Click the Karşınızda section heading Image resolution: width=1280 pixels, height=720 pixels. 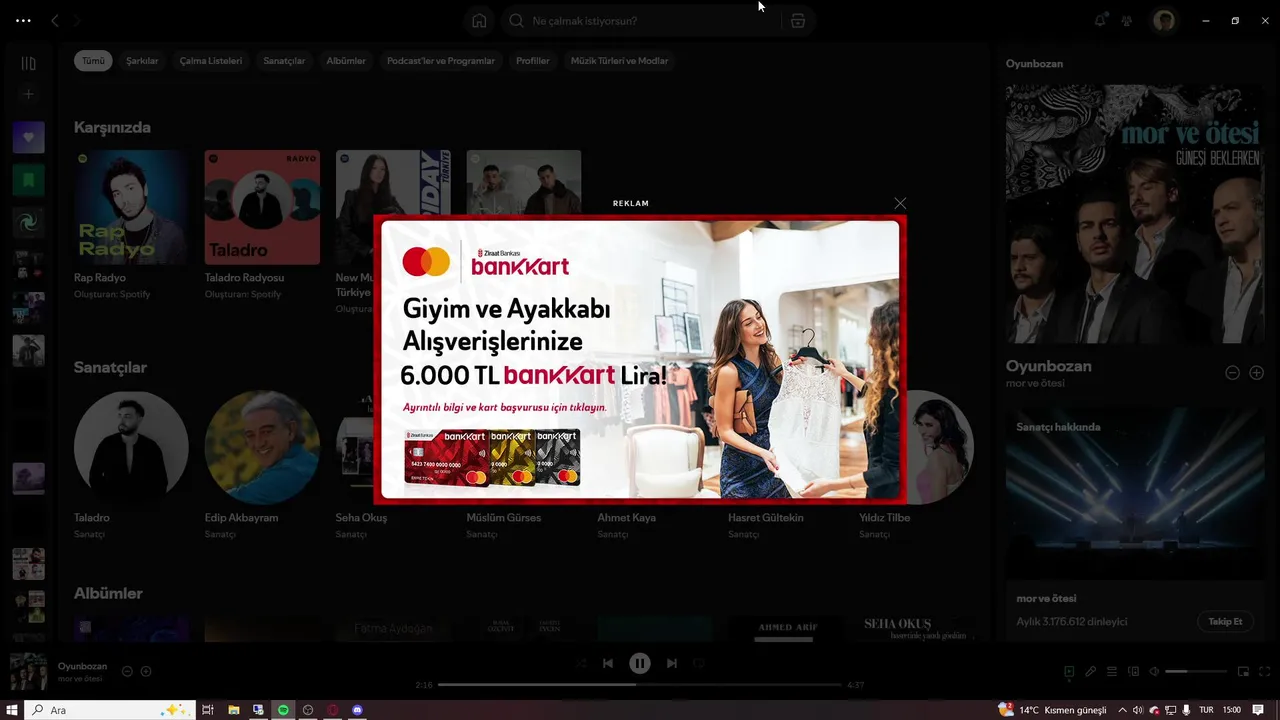(112, 128)
